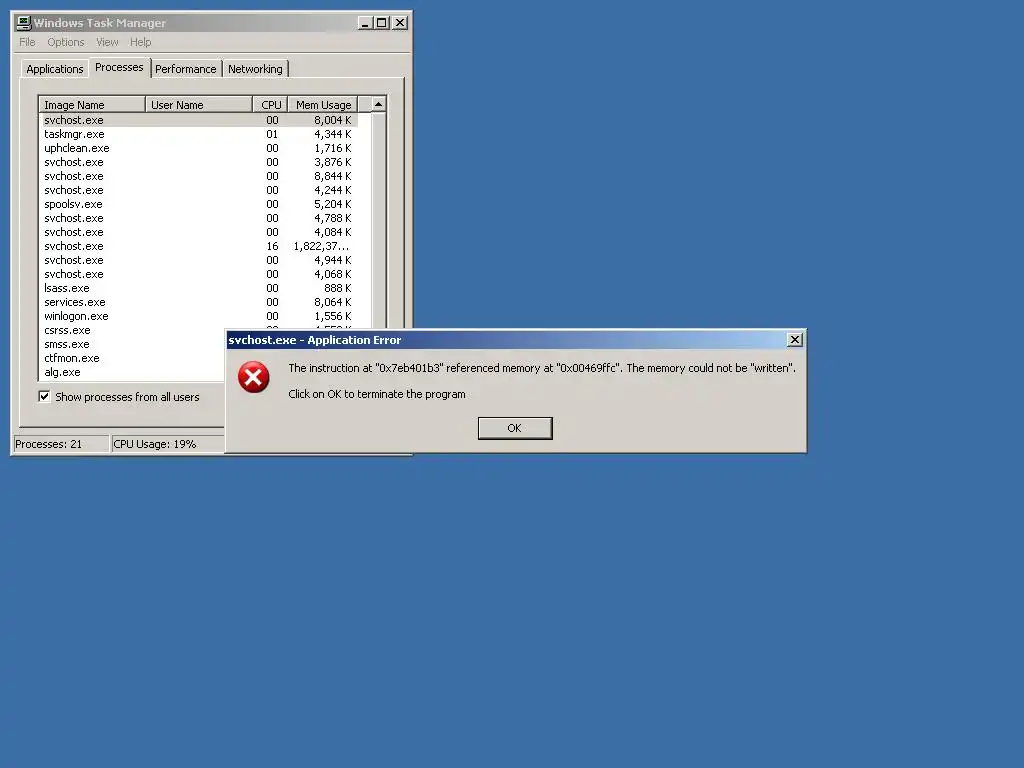The width and height of the screenshot is (1024, 768).
Task: Open the Help menu
Action: click(140, 42)
